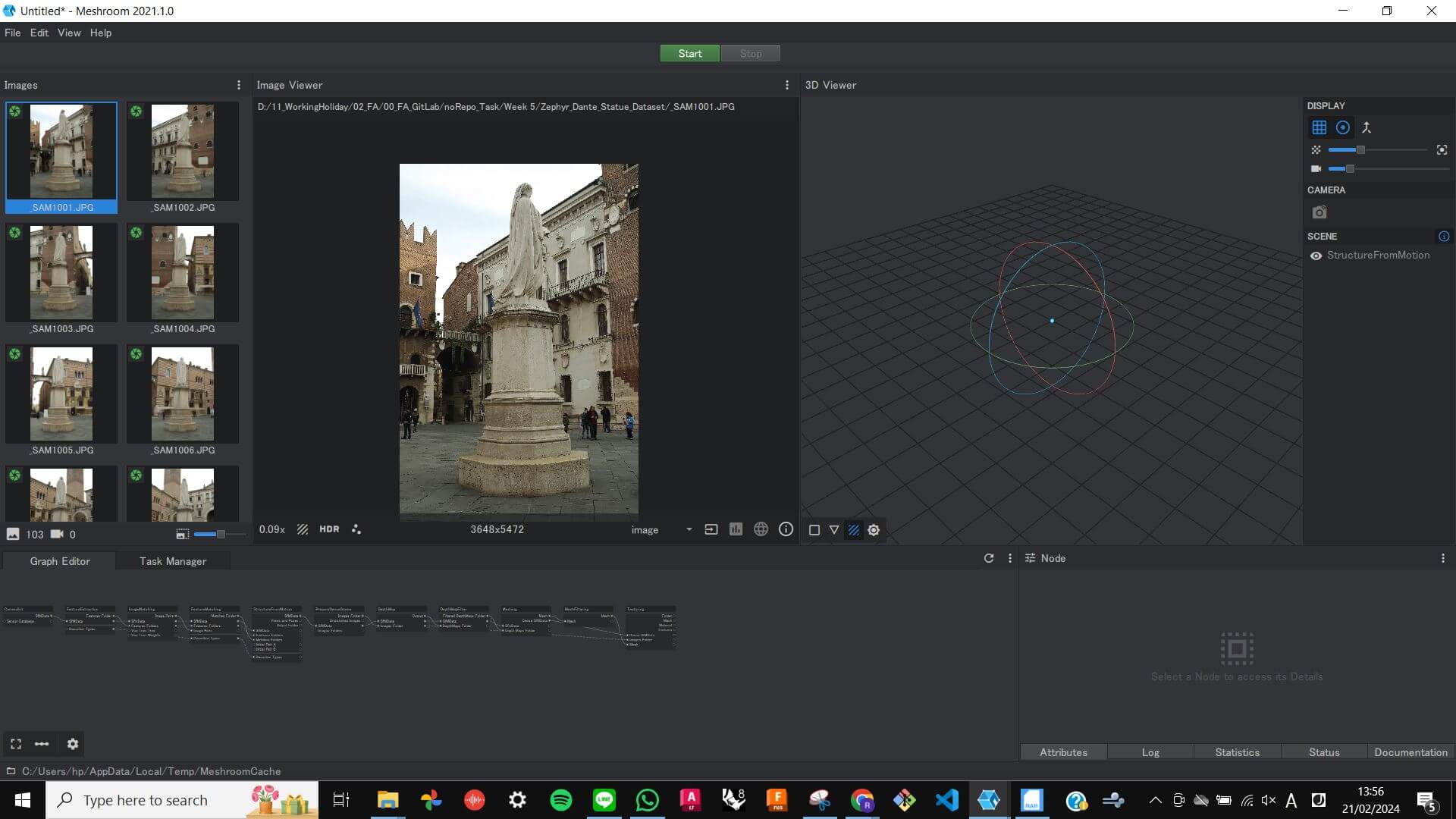
Task: Toggle features display in Image Viewer
Action: pos(356,529)
